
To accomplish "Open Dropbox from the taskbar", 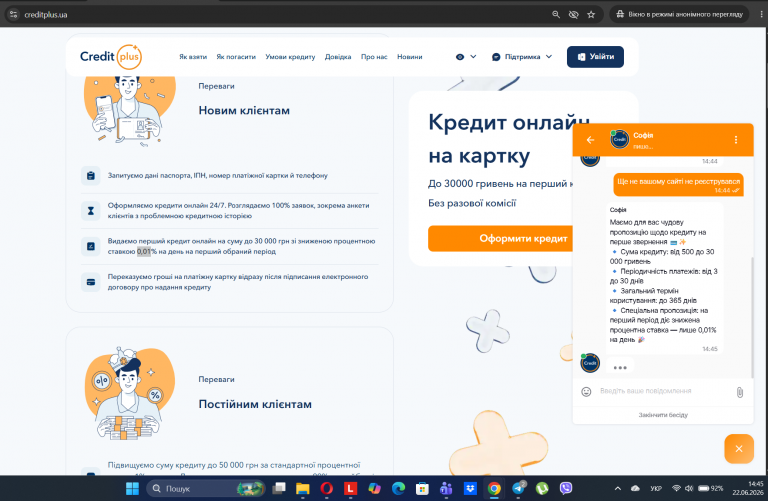I will [x=470, y=489].
